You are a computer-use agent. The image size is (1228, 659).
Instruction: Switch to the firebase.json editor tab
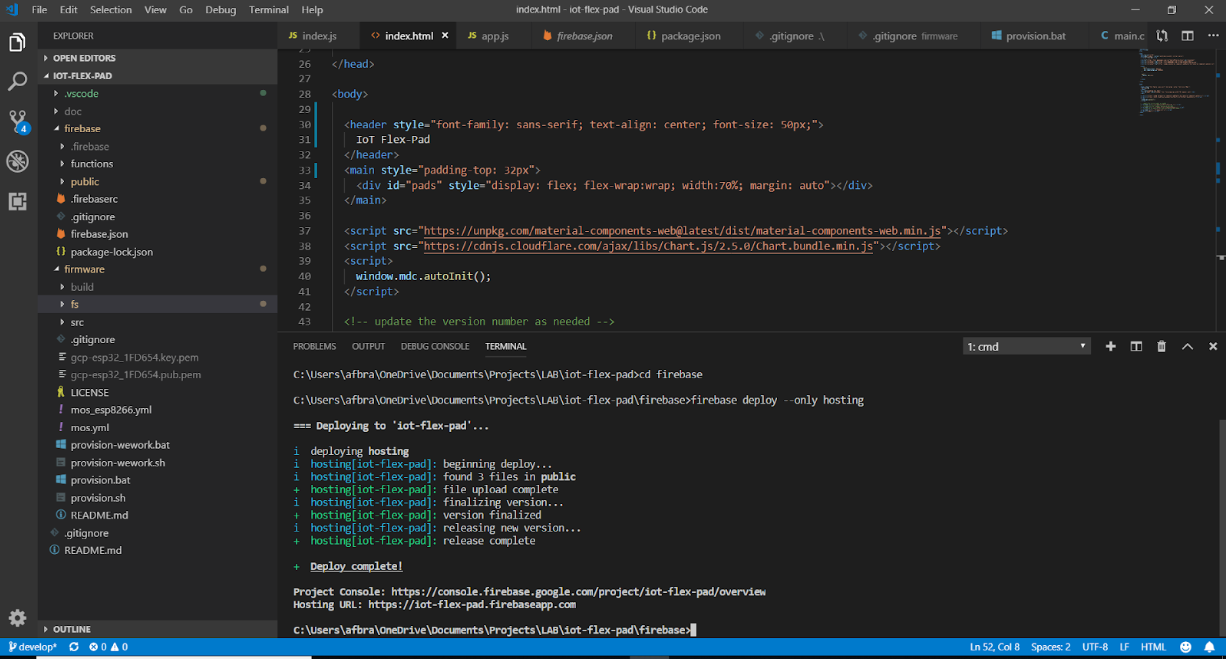click(584, 36)
